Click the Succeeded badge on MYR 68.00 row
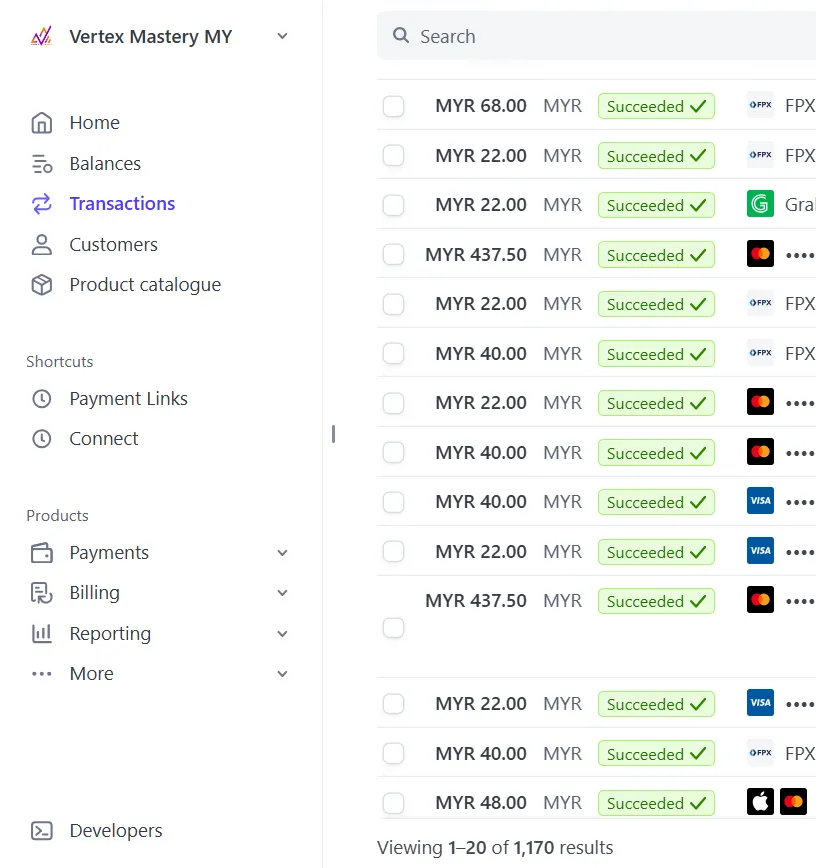The width and height of the screenshot is (816, 868). (x=656, y=106)
